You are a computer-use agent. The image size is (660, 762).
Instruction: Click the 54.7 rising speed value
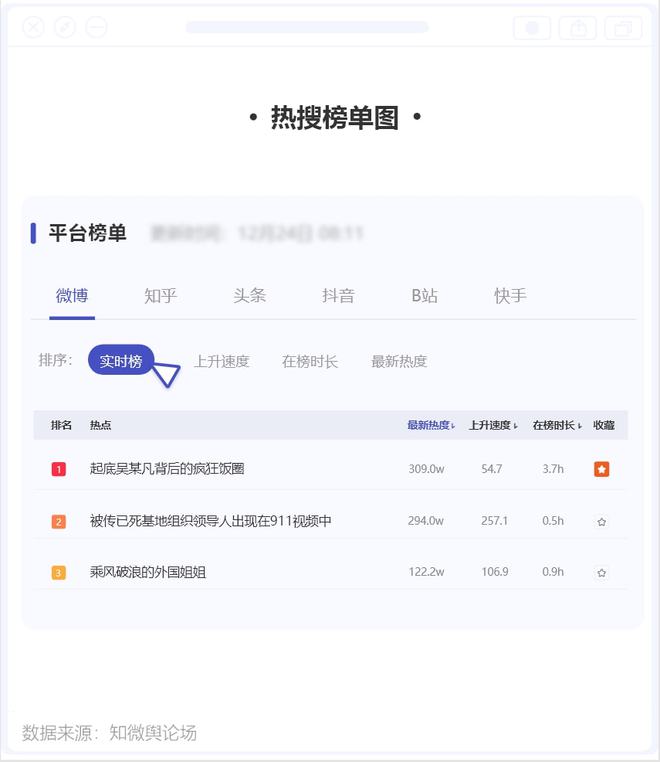click(x=491, y=469)
